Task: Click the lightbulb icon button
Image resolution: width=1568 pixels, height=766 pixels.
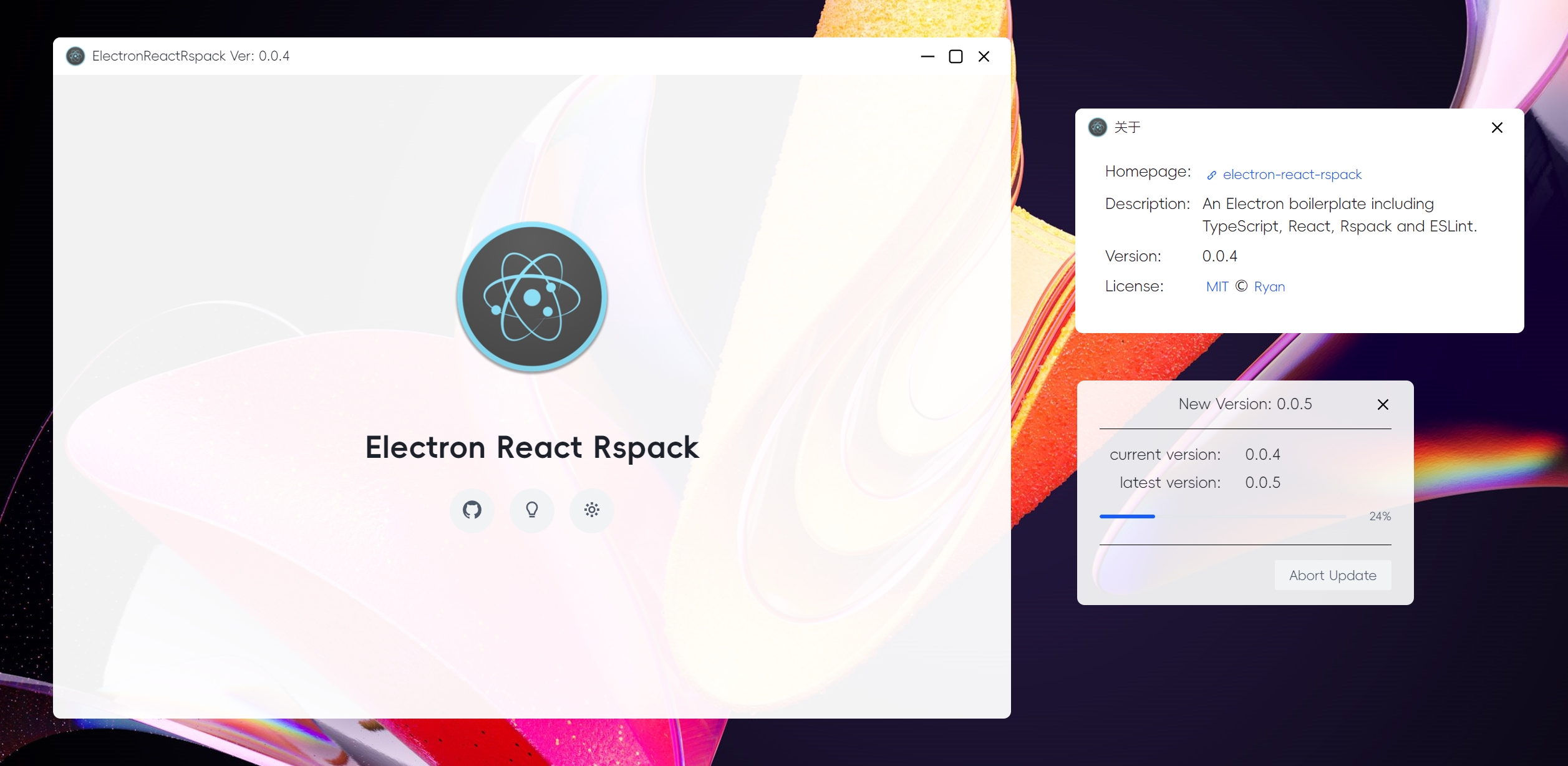Action: pos(532,510)
